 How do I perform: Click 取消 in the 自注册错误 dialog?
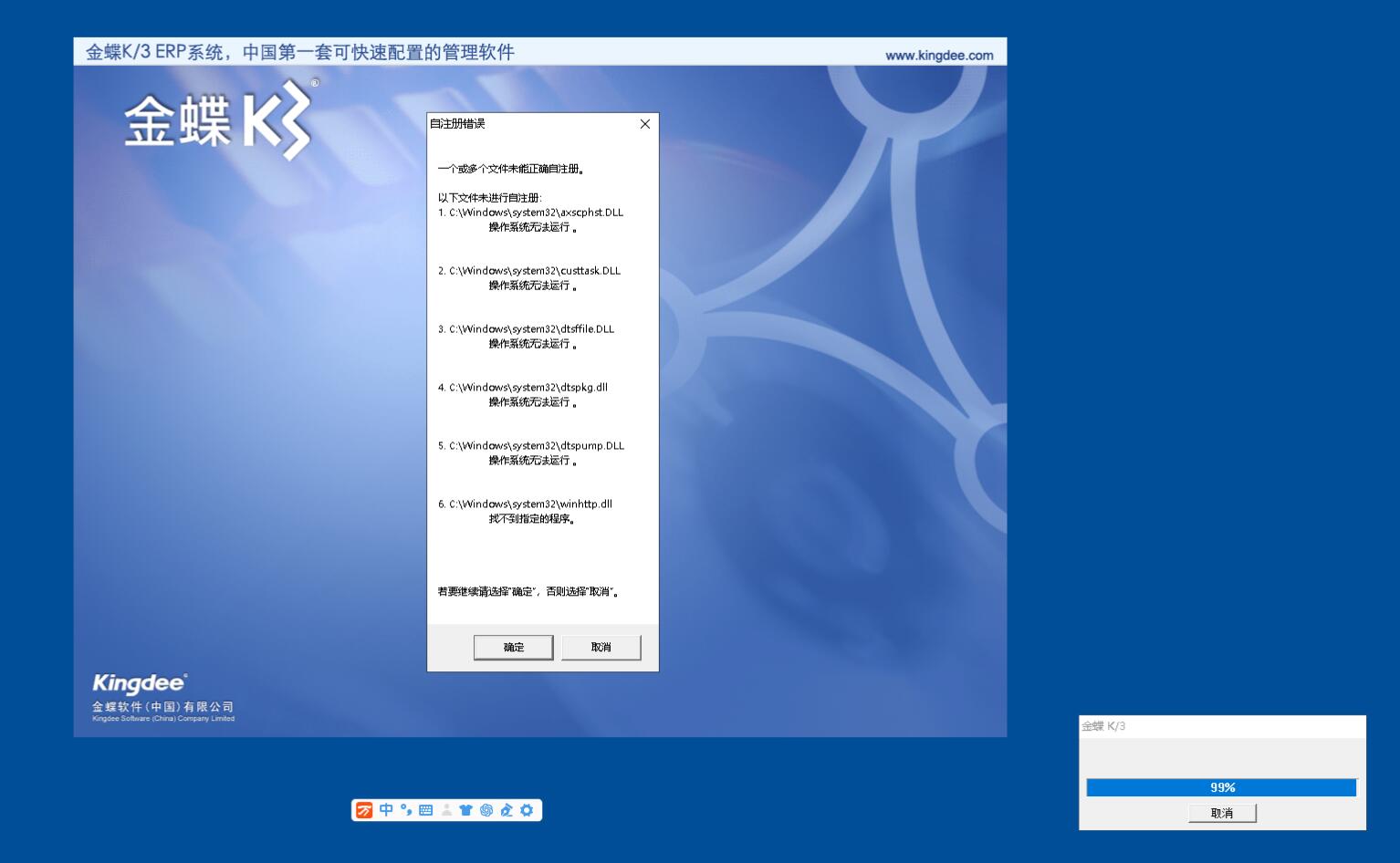click(601, 648)
